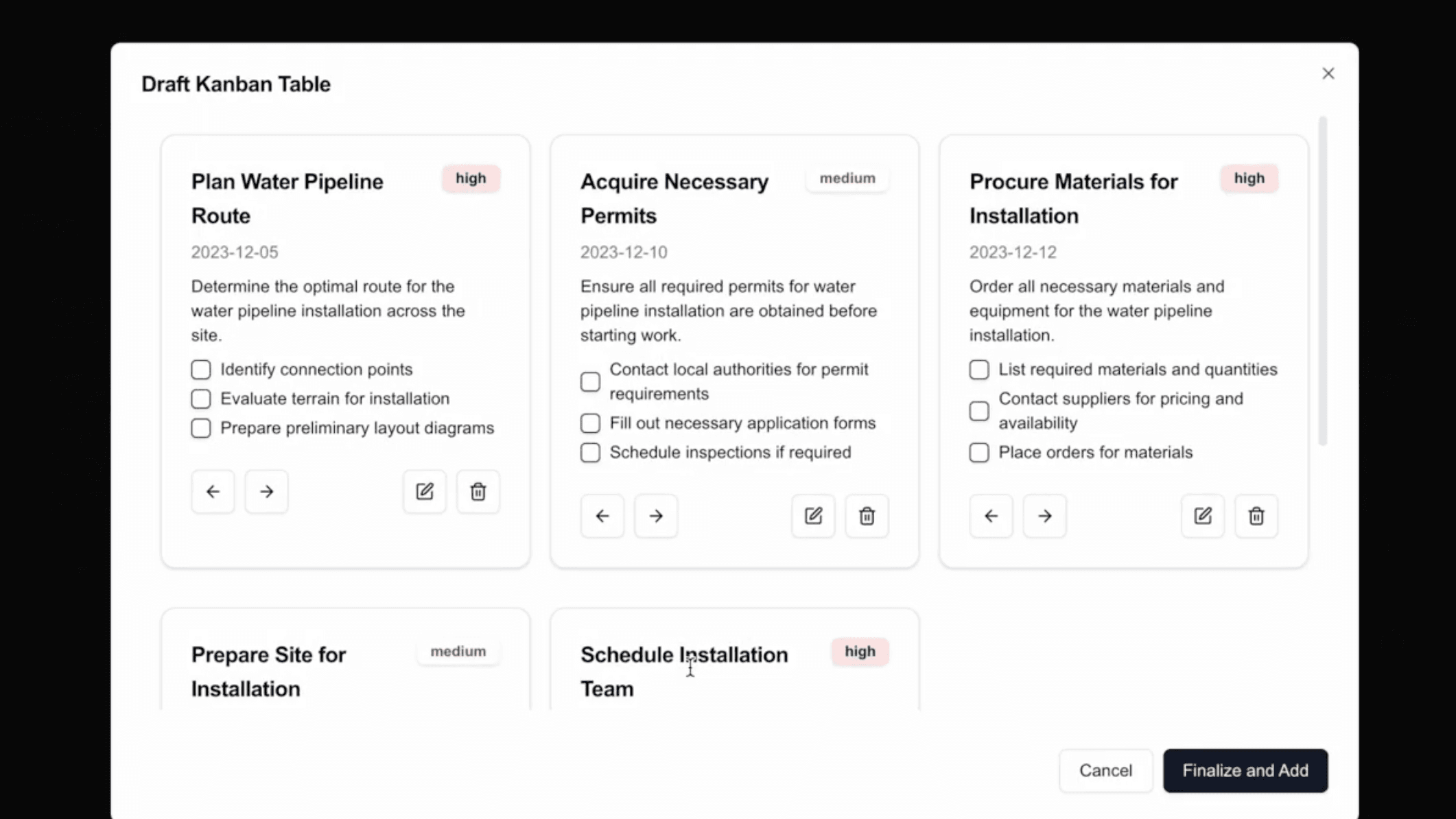Check the Identify connection points checkbox
Viewport: 1456px width, 819px height.
[x=200, y=369]
